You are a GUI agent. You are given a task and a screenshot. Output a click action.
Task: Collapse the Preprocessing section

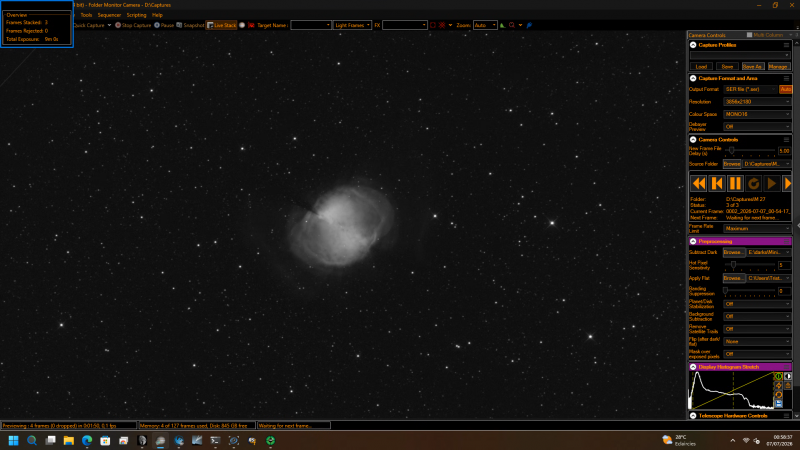(x=693, y=241)
